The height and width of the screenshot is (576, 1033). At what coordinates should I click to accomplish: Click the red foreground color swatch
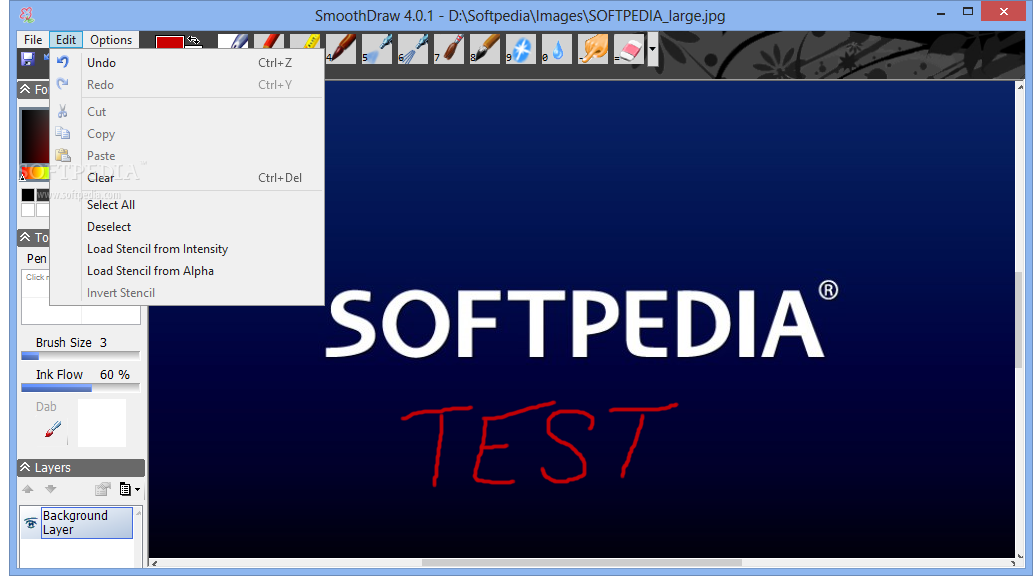tap(169, 42)
